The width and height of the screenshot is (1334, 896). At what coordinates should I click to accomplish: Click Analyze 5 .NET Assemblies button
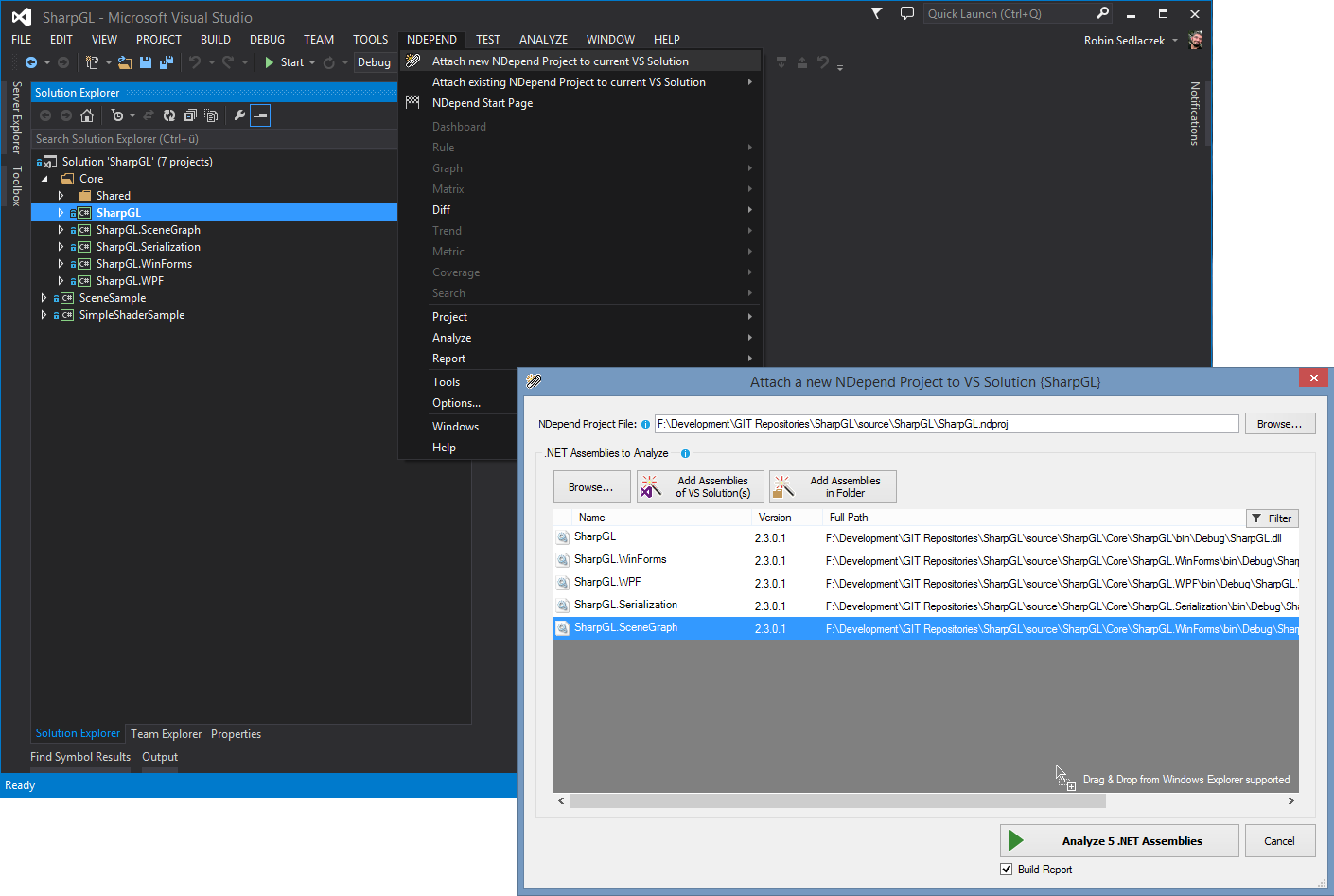[x=1119, y=841]
